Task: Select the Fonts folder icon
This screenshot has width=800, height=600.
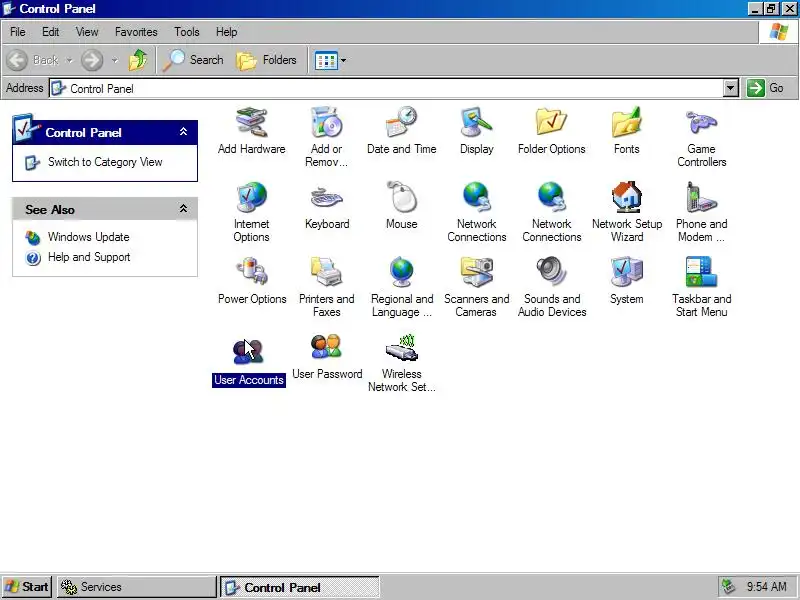Action: pyautogui.click(x=627, y=122)
